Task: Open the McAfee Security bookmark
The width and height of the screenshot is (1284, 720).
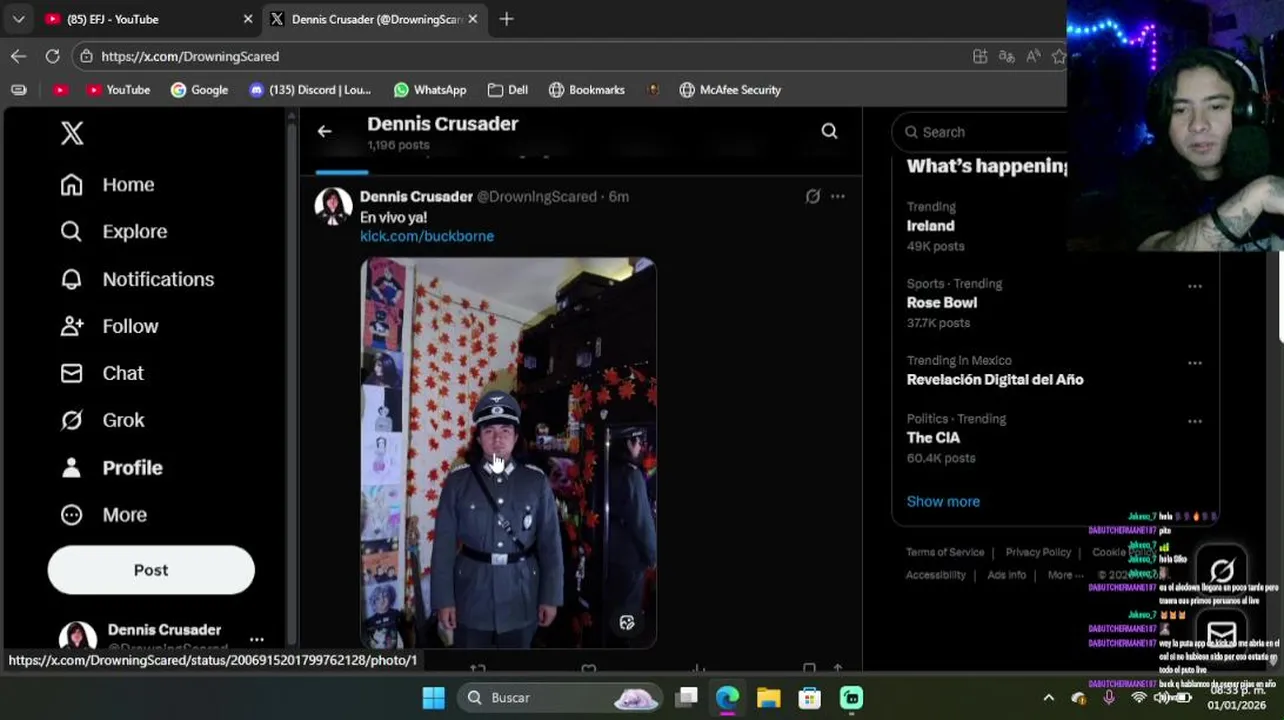Action: click(730, 90)
